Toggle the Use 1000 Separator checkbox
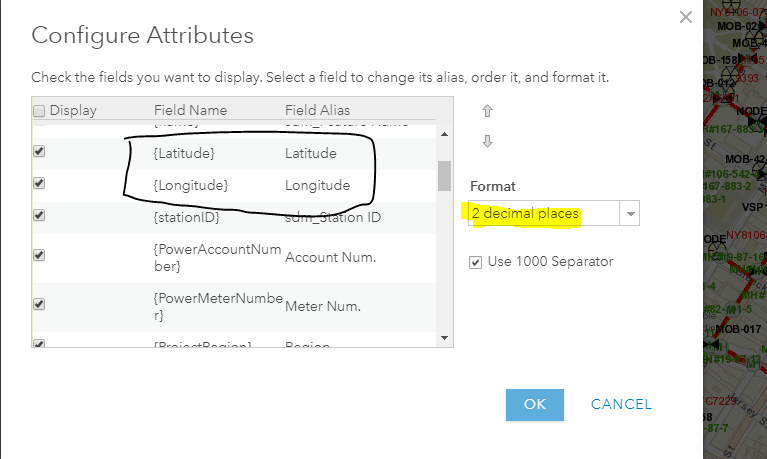 (x=475, y=262)
